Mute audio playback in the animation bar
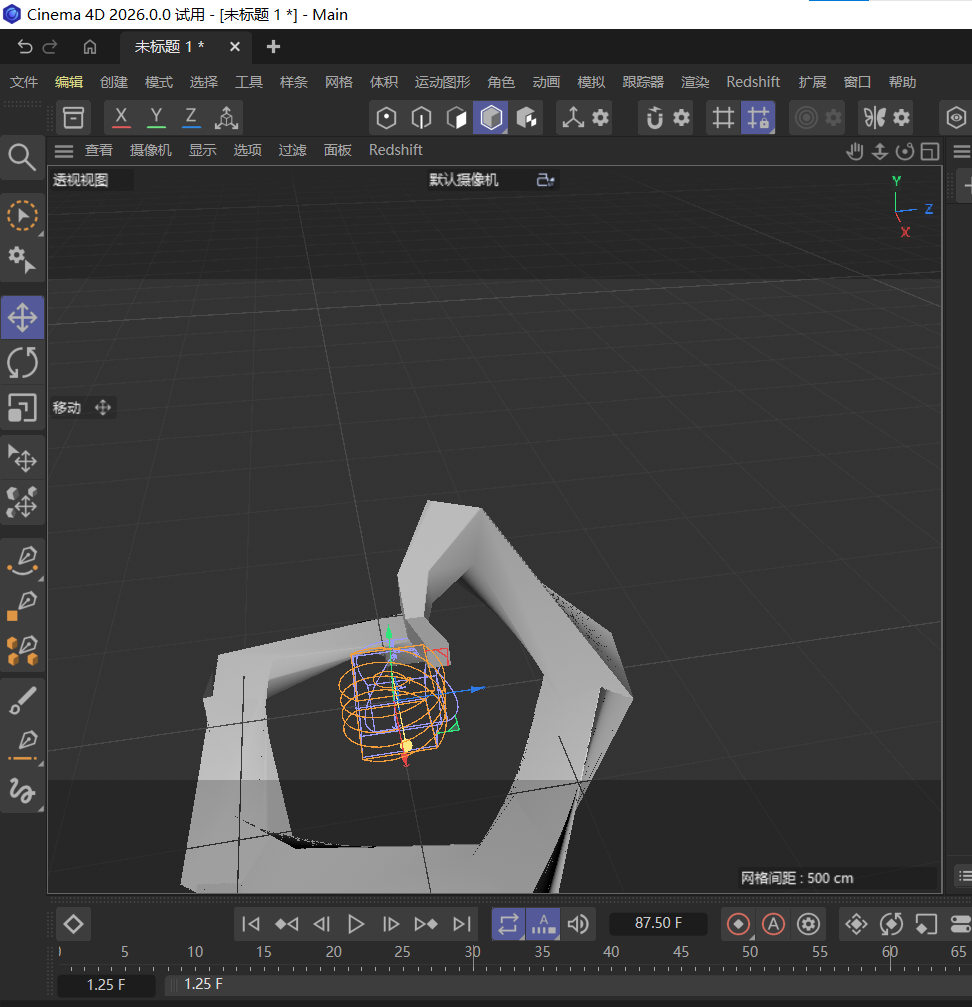The width and height of the screenshot is (972, 1007). click(578, 924)
